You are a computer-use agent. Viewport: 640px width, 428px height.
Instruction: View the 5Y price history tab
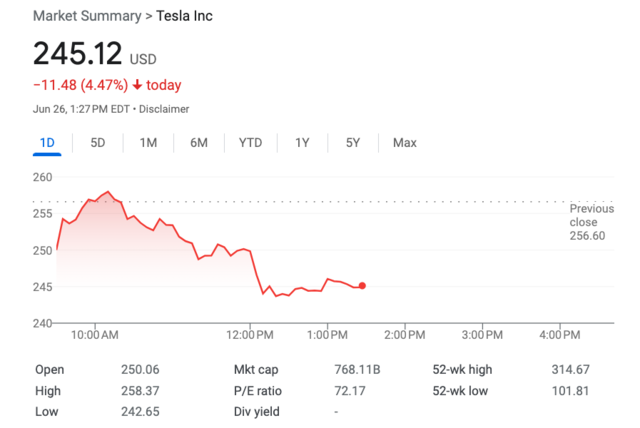pos(353,142)
